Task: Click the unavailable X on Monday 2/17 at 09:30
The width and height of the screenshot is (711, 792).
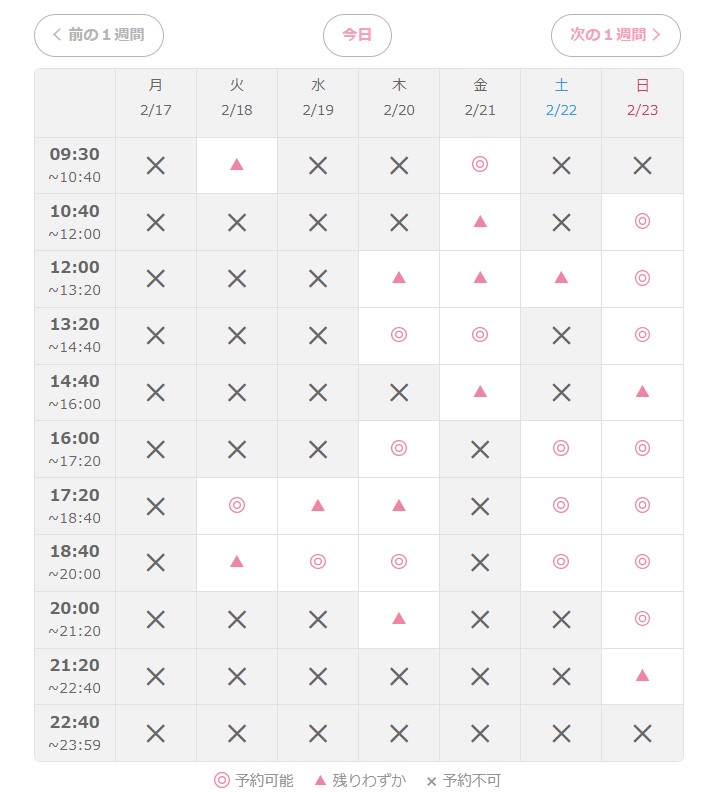Action: coord(156,165)
